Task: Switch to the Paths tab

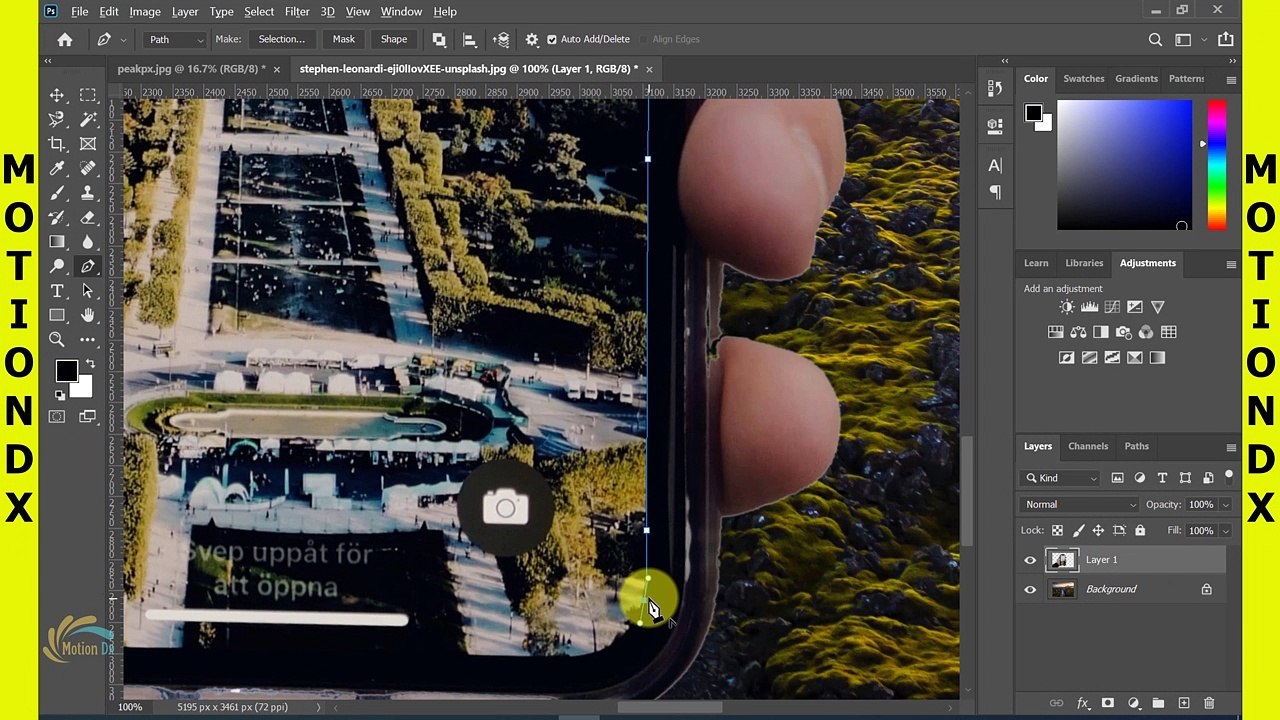Action: 1137,446
